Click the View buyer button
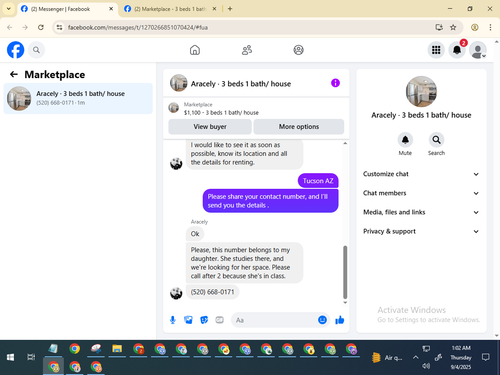Screen dimensions: 500x375 (x=210, y=127)
